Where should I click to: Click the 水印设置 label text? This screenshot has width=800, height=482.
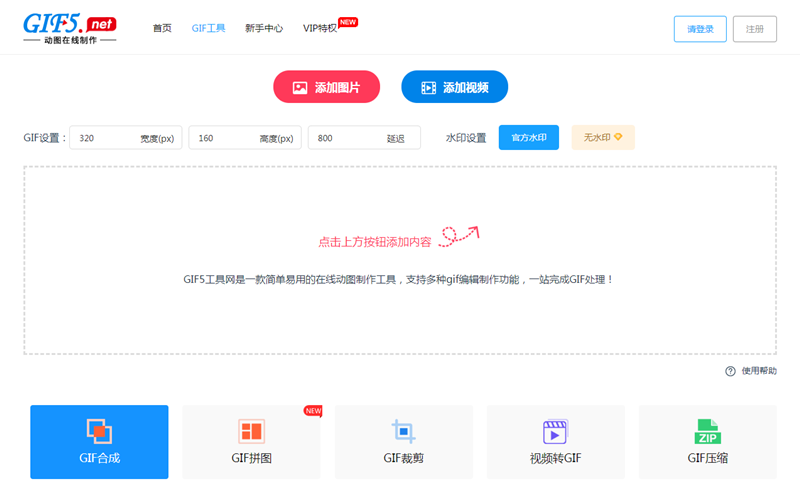pos(466,138)
